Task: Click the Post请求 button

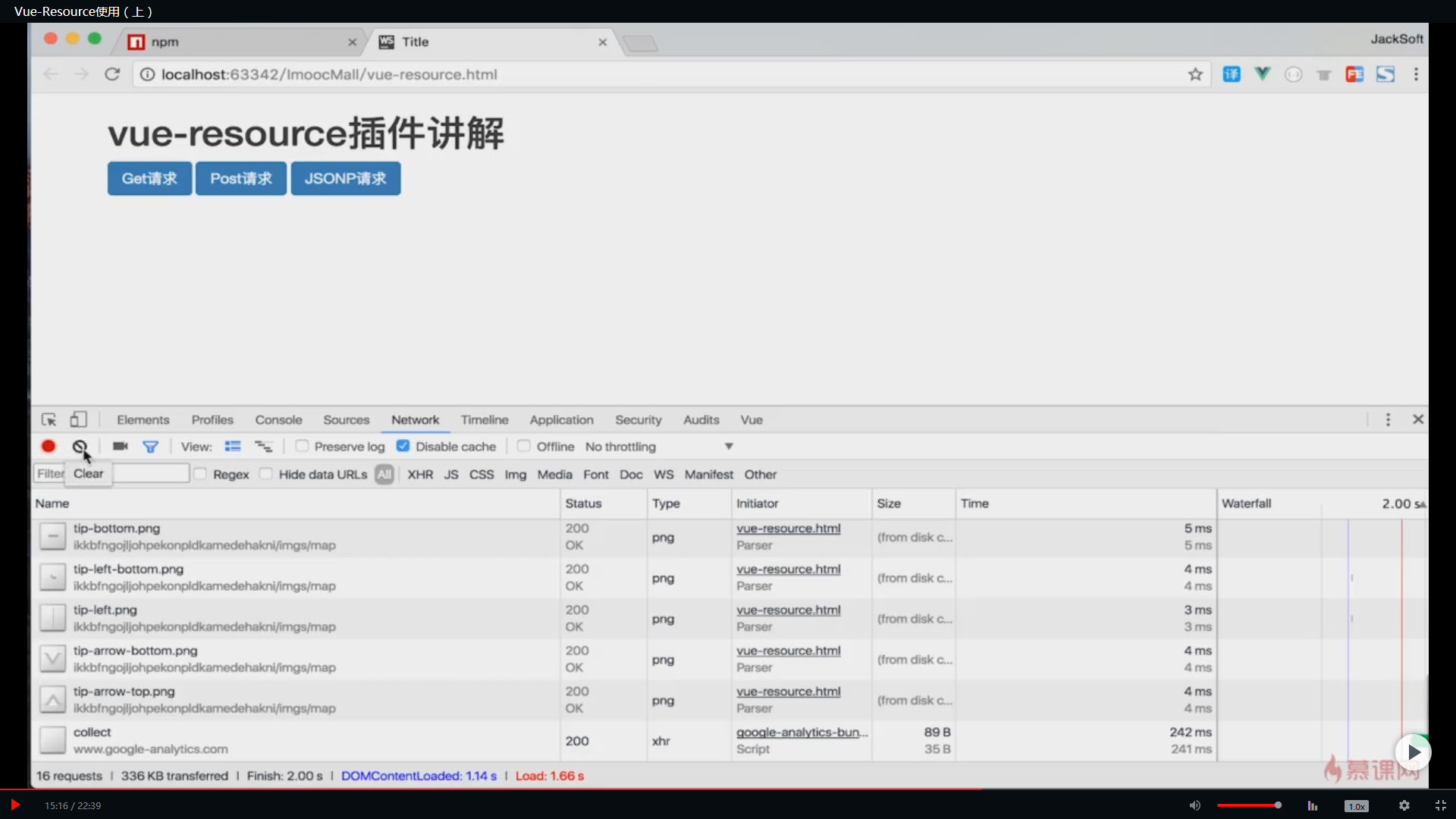Action: pyautogui.click(x=240, y=178)
